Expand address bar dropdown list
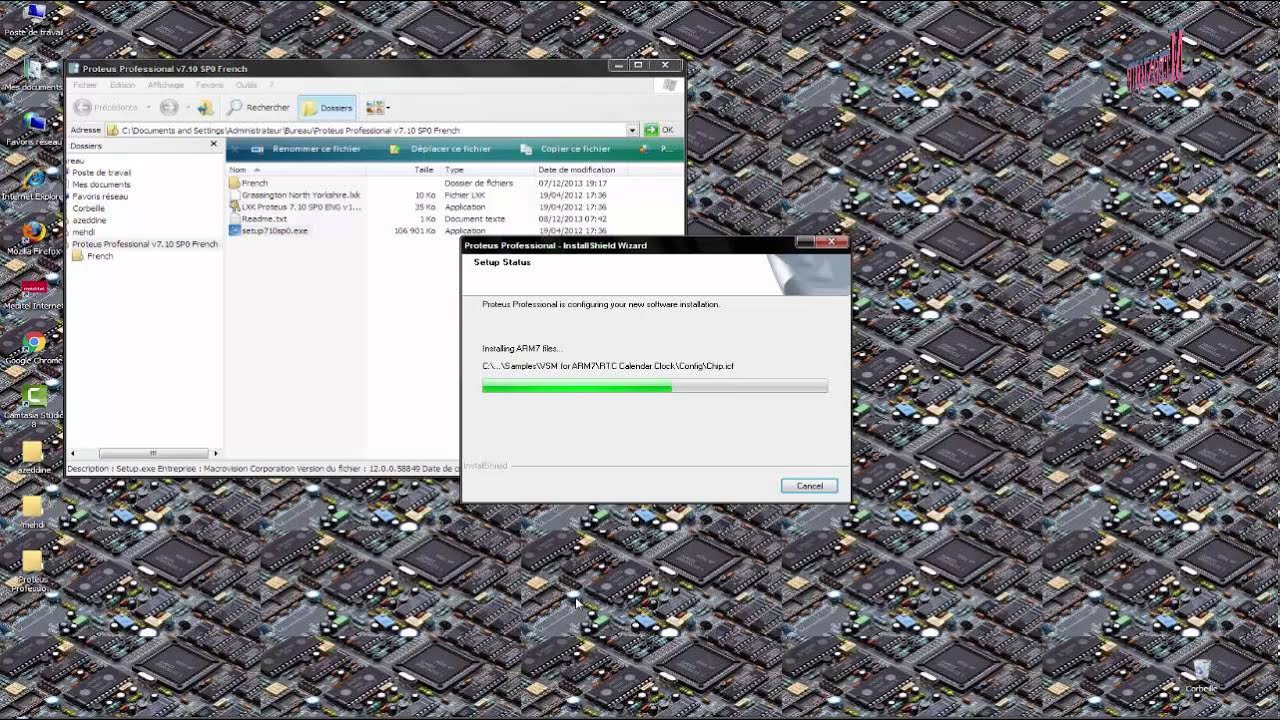The height and width of the screenshot is (720, 1280). pos(632,130)
